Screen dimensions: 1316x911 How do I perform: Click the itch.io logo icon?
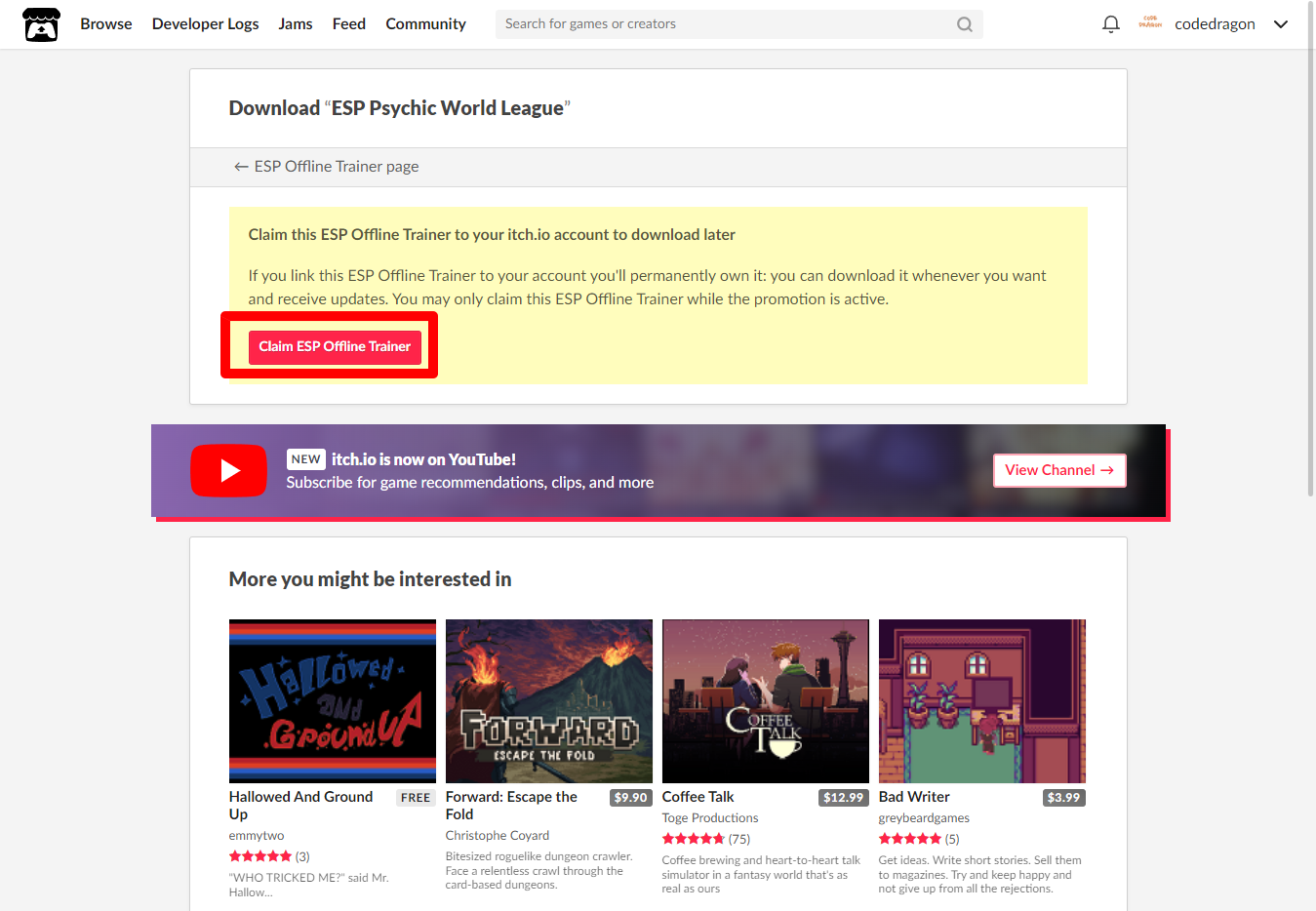[41, 24]
